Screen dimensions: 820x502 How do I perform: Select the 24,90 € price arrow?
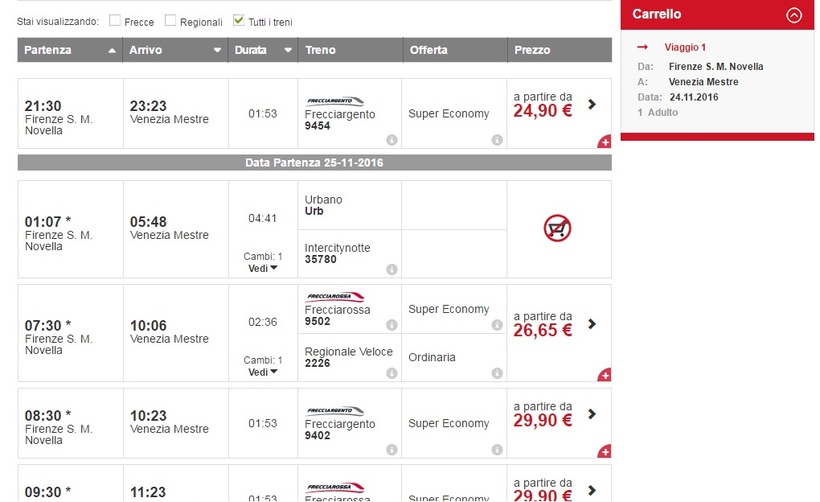click(x=592, y=104)
